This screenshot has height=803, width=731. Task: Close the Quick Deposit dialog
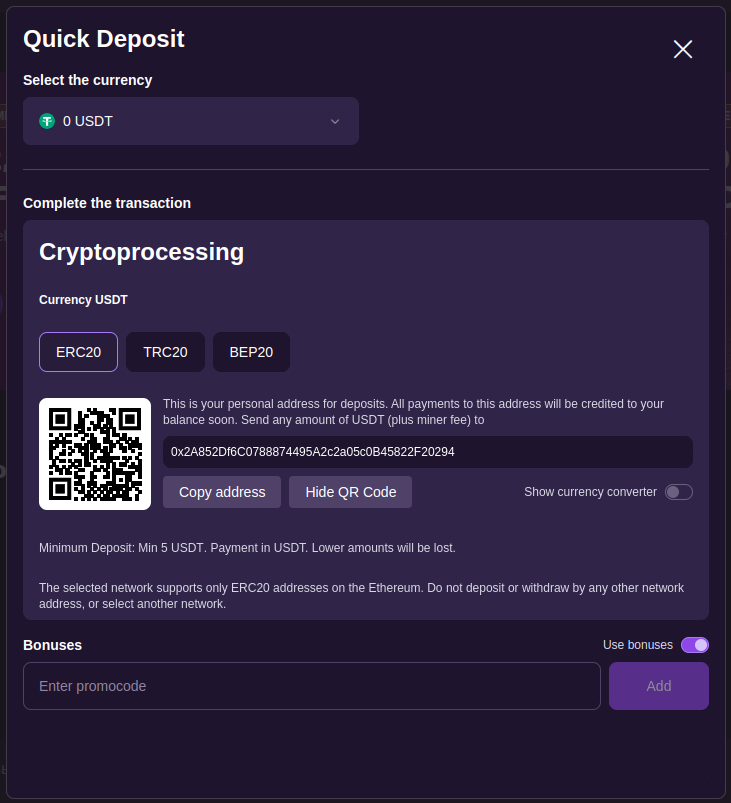click(683, 49)
